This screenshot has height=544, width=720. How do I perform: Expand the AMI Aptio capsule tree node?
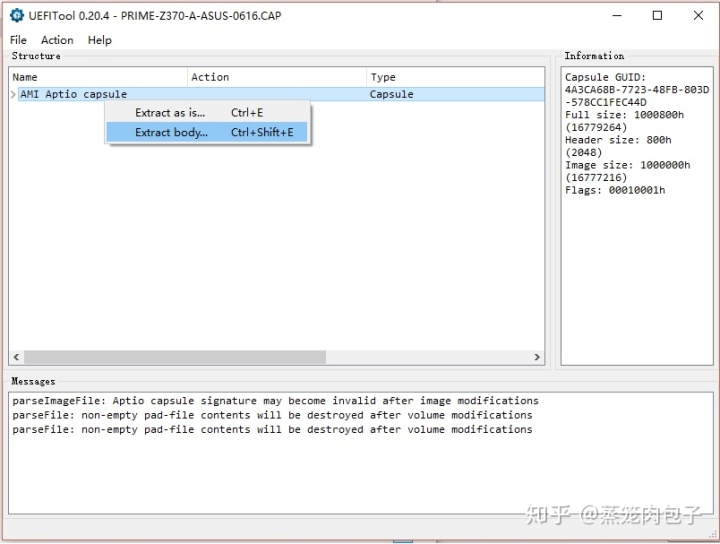(13, 94)
